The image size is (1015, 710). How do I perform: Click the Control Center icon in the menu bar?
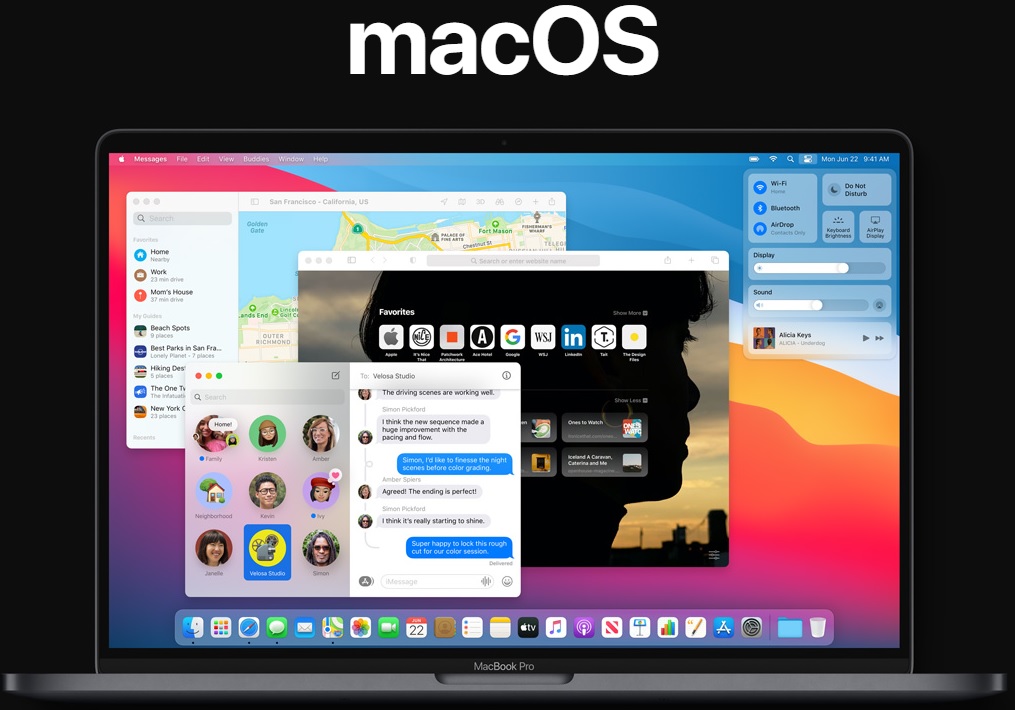click(807, 159)
